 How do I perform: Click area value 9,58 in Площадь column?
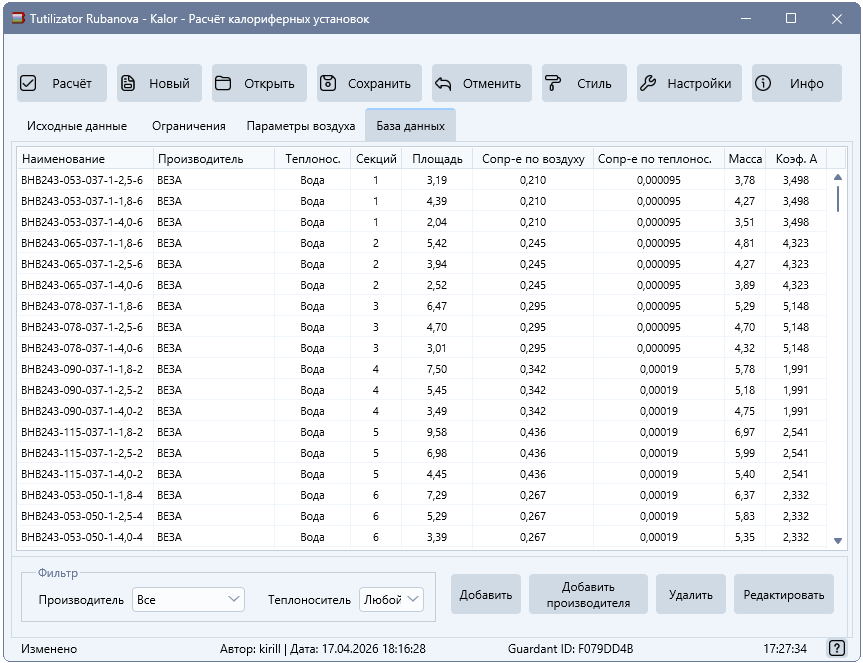(437, 432)
